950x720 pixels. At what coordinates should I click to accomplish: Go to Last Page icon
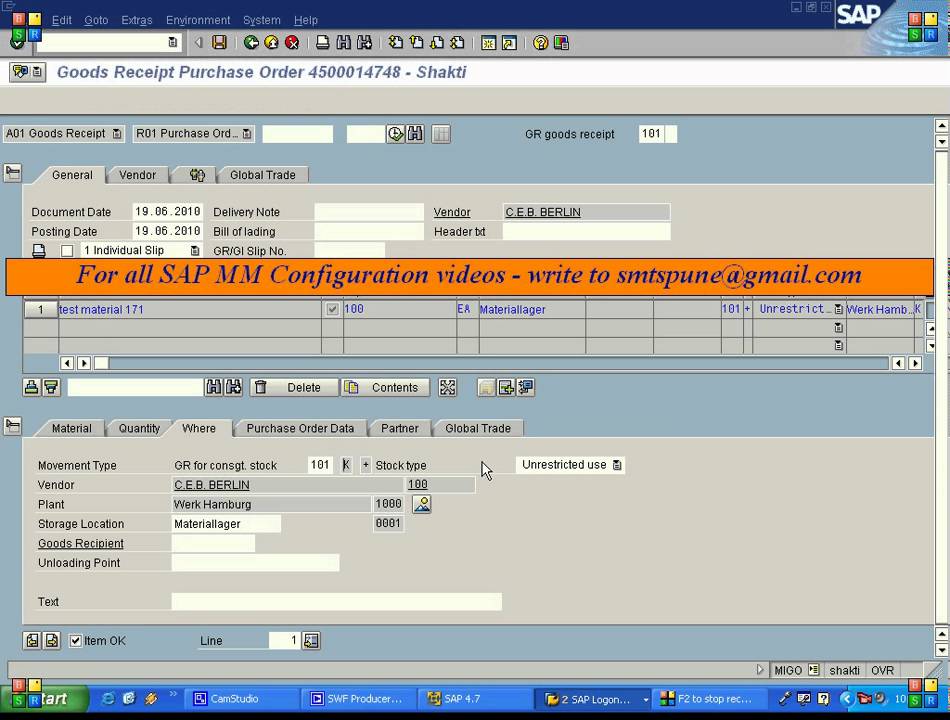[457, 42]
